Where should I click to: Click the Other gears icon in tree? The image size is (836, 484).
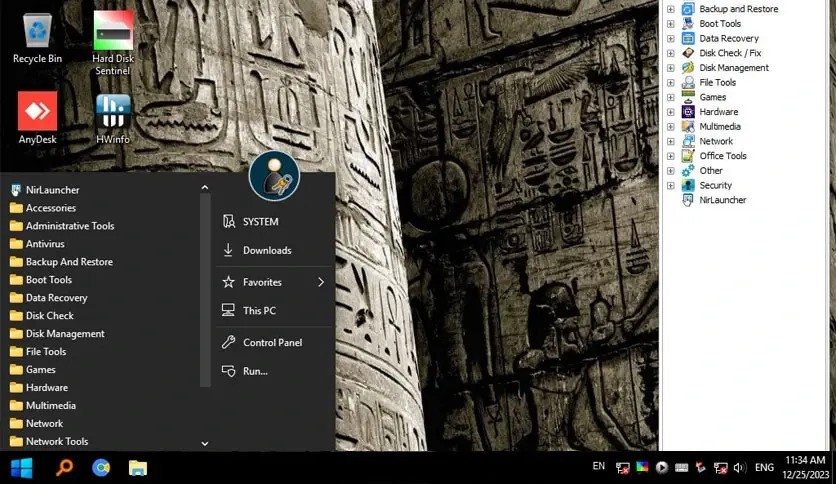[688, 171]
